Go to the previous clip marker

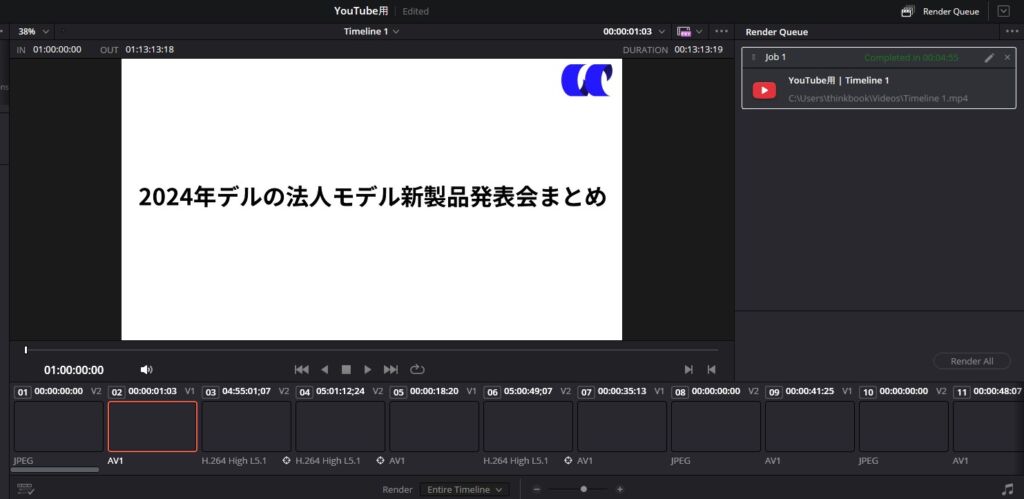[x=711, y=370]
